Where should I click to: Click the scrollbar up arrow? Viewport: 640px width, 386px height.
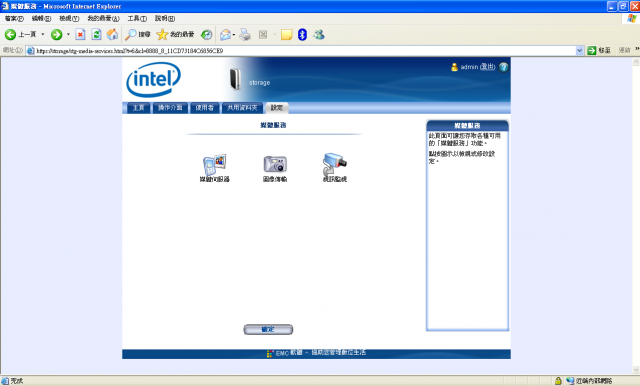tap(636, 61)
